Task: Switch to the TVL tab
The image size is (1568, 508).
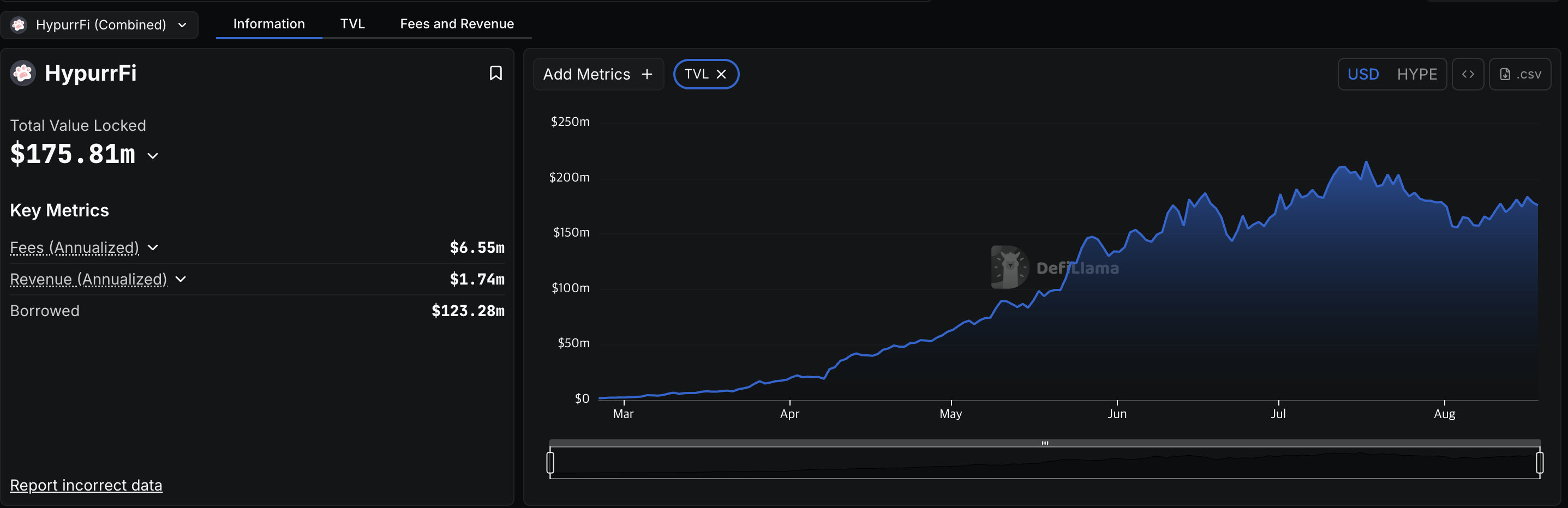Action: [352, 24]
